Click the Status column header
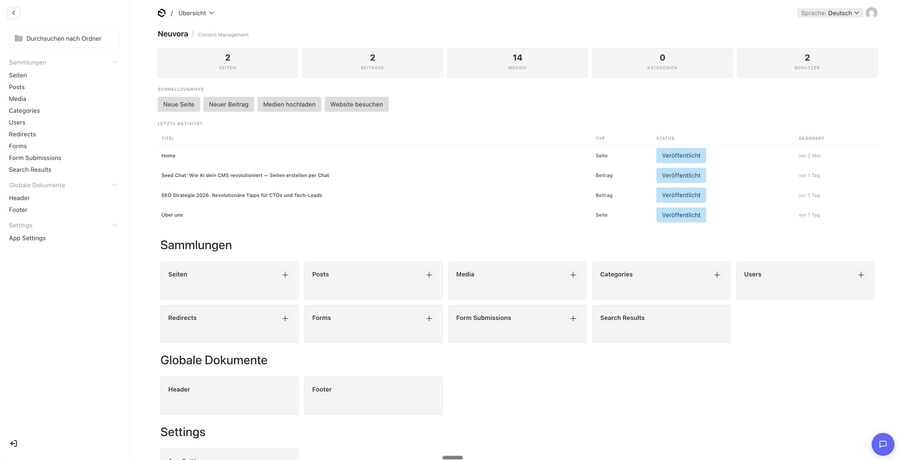 click(665, 138)
